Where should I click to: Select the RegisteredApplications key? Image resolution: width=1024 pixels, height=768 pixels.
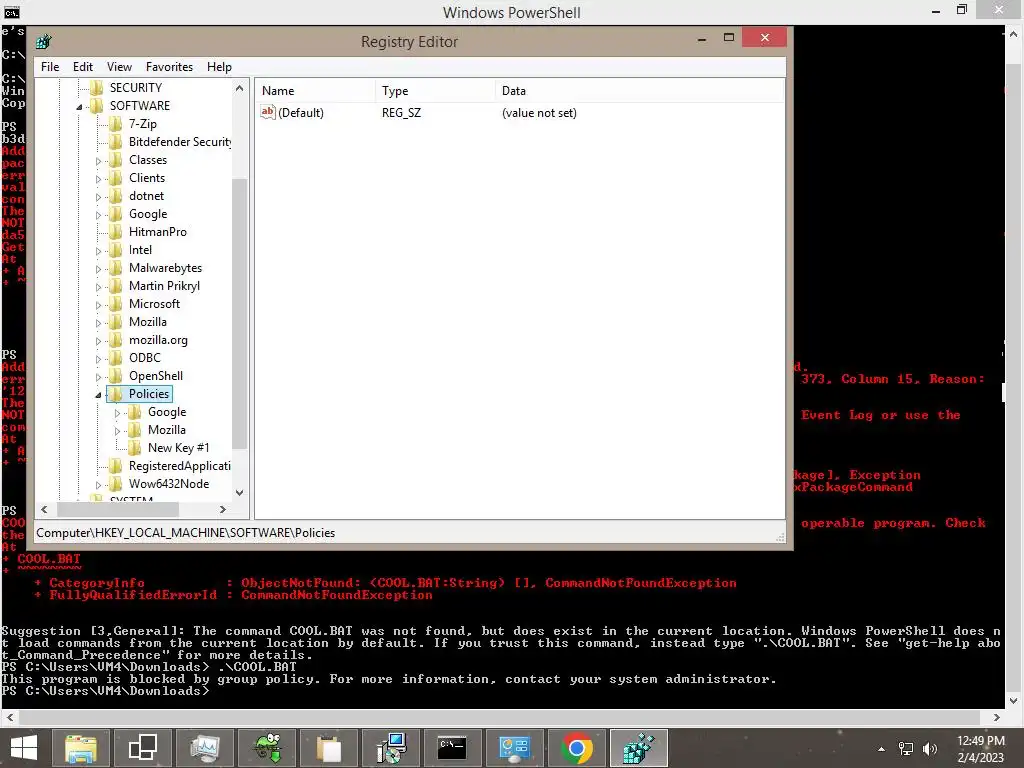tap(180, 466)
